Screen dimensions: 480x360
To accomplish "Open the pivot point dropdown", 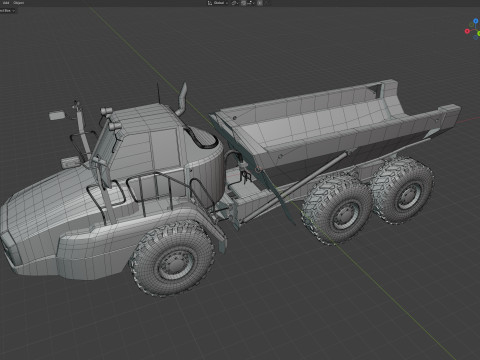I will click(235, 3).
